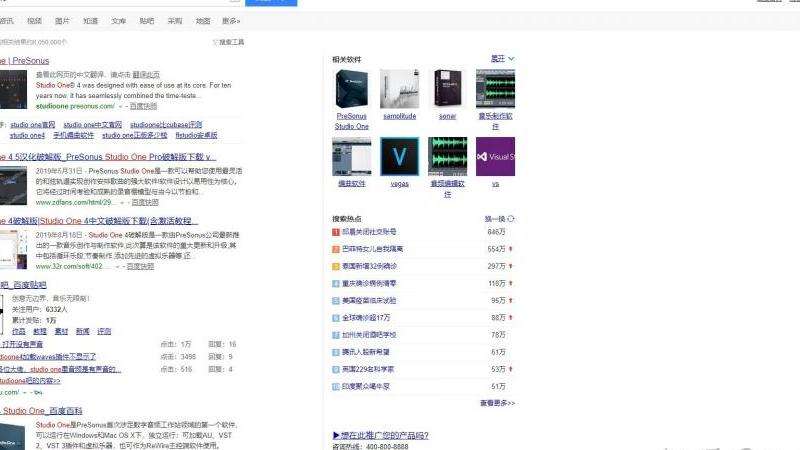Click rank 1 red badge in hot searches

(336, 232)
